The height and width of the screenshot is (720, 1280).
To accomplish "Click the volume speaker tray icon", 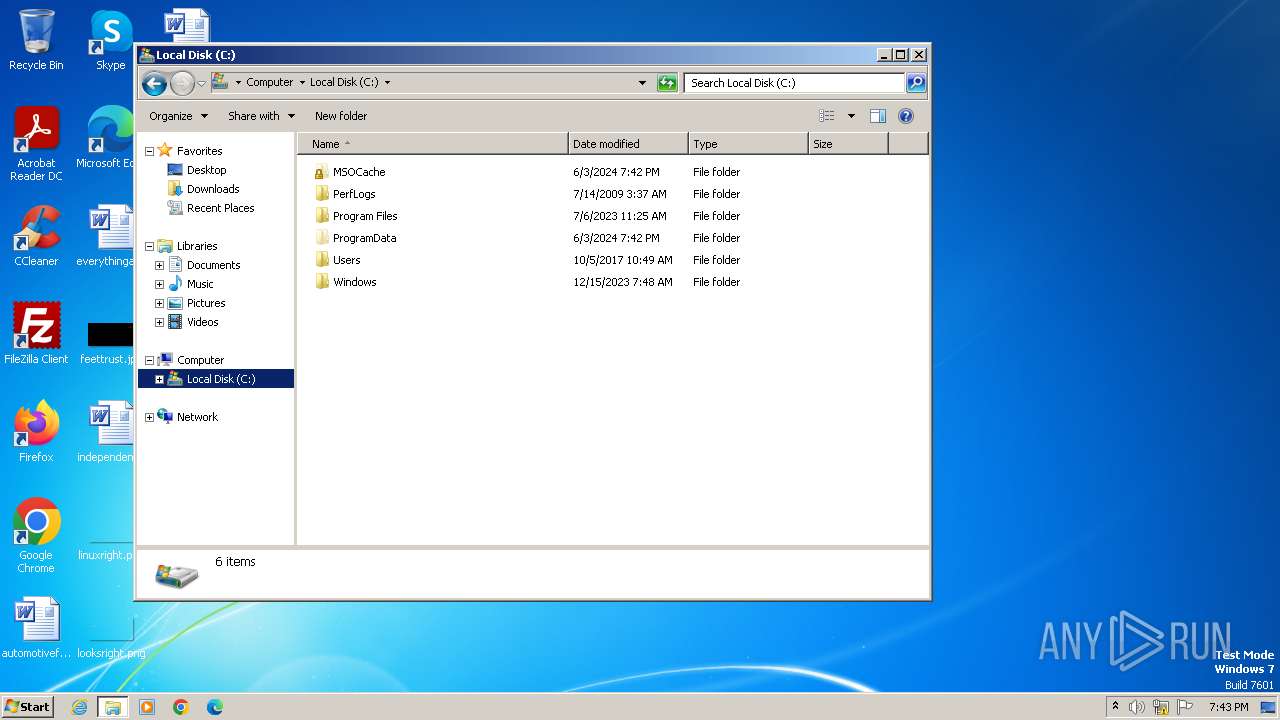I will point(1137,707).
